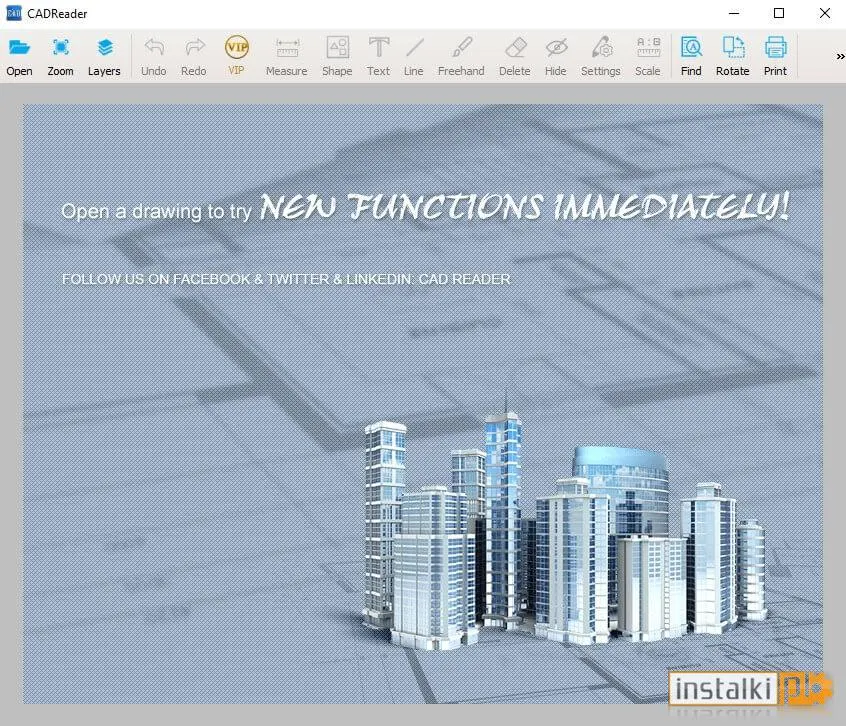Select the Delete eraser tool
Screen dimensions: 846x726
coord(515,57)
